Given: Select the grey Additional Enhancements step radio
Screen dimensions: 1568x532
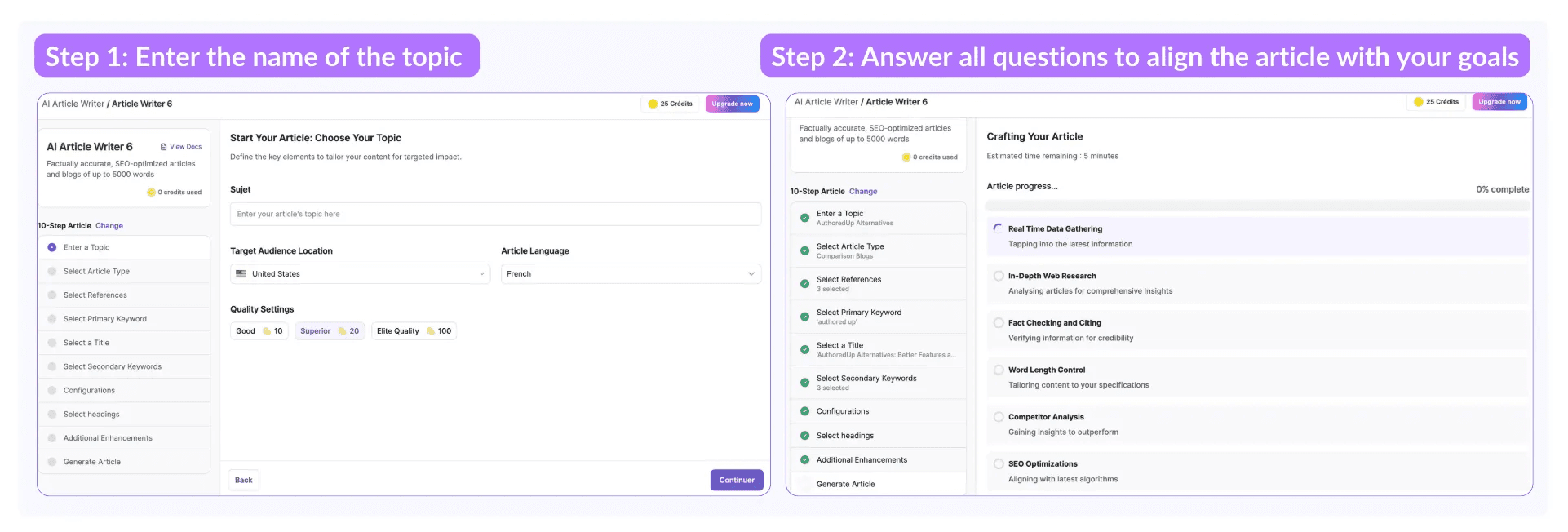Looking at the screenshot, I should (x=52, y=438).
